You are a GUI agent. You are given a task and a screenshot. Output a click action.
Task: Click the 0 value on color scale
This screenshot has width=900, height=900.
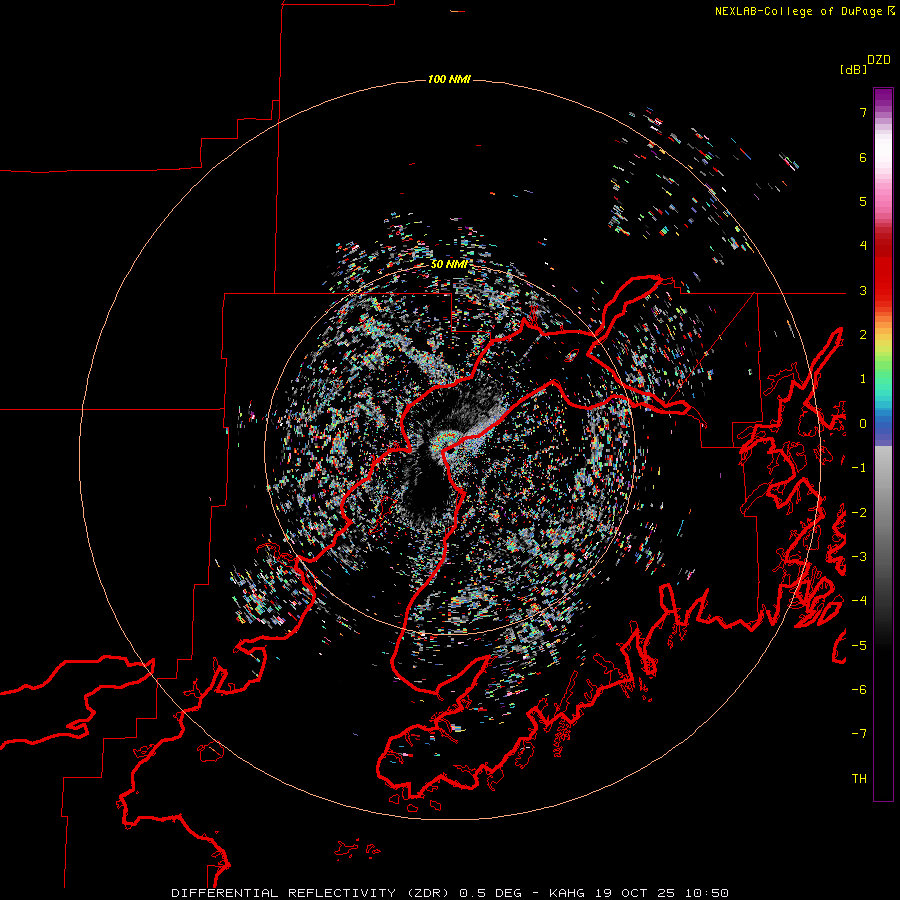tap(863, 424)
